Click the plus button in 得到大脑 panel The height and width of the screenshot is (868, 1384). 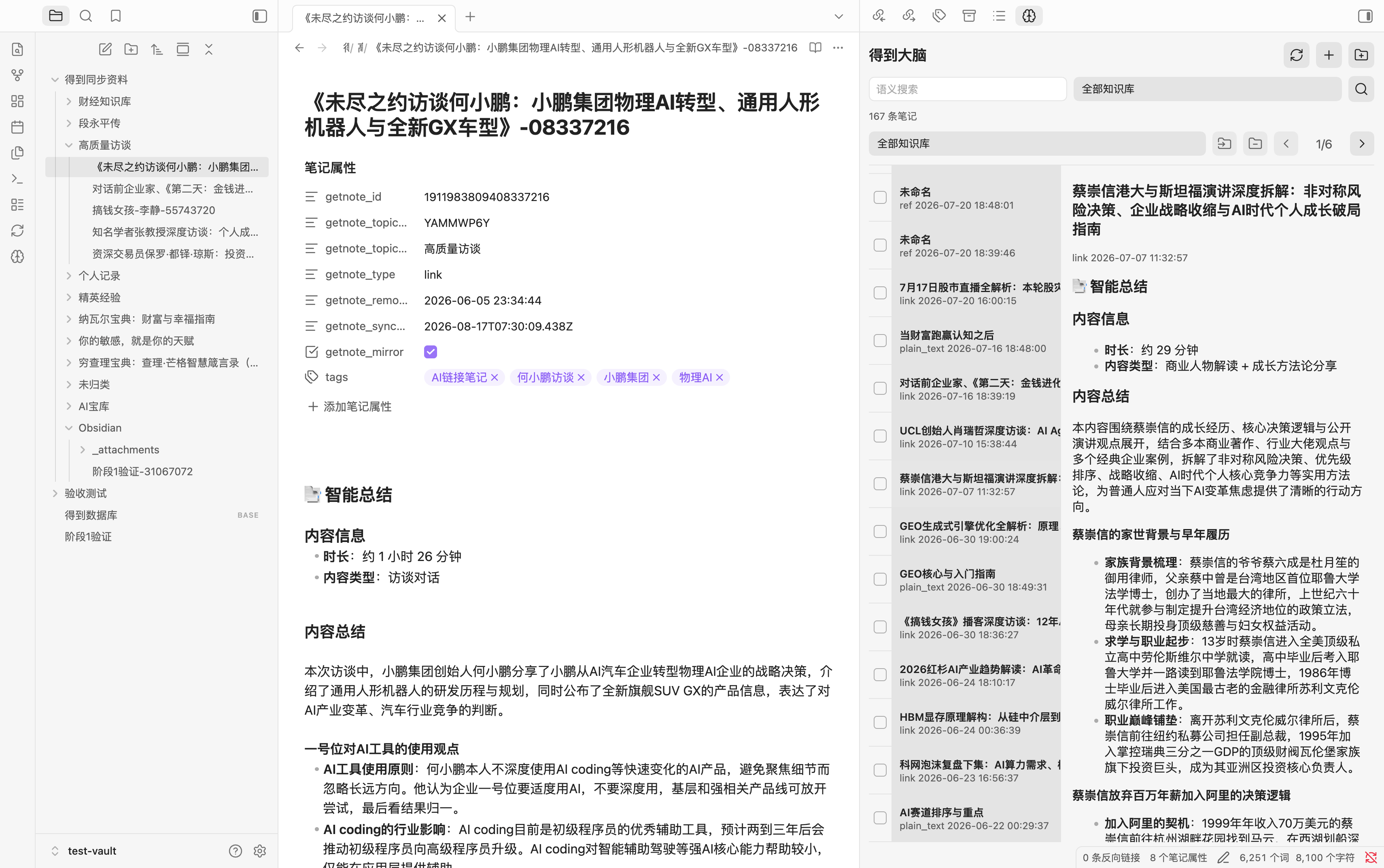tap(1329, 55)
